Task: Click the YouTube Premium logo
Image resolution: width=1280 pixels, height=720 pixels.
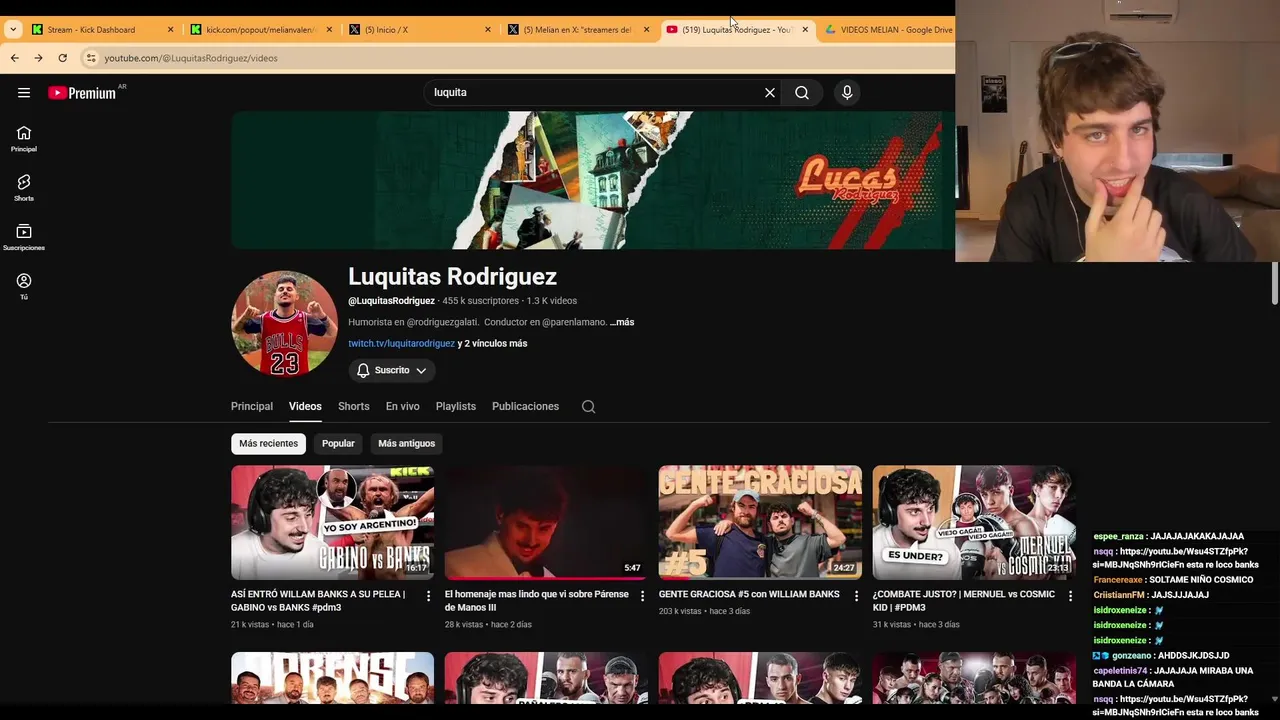Action: (x=83, y=93)
